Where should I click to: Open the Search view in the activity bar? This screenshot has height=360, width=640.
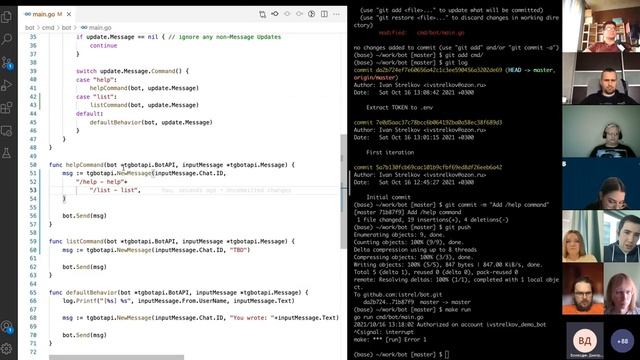7,40
